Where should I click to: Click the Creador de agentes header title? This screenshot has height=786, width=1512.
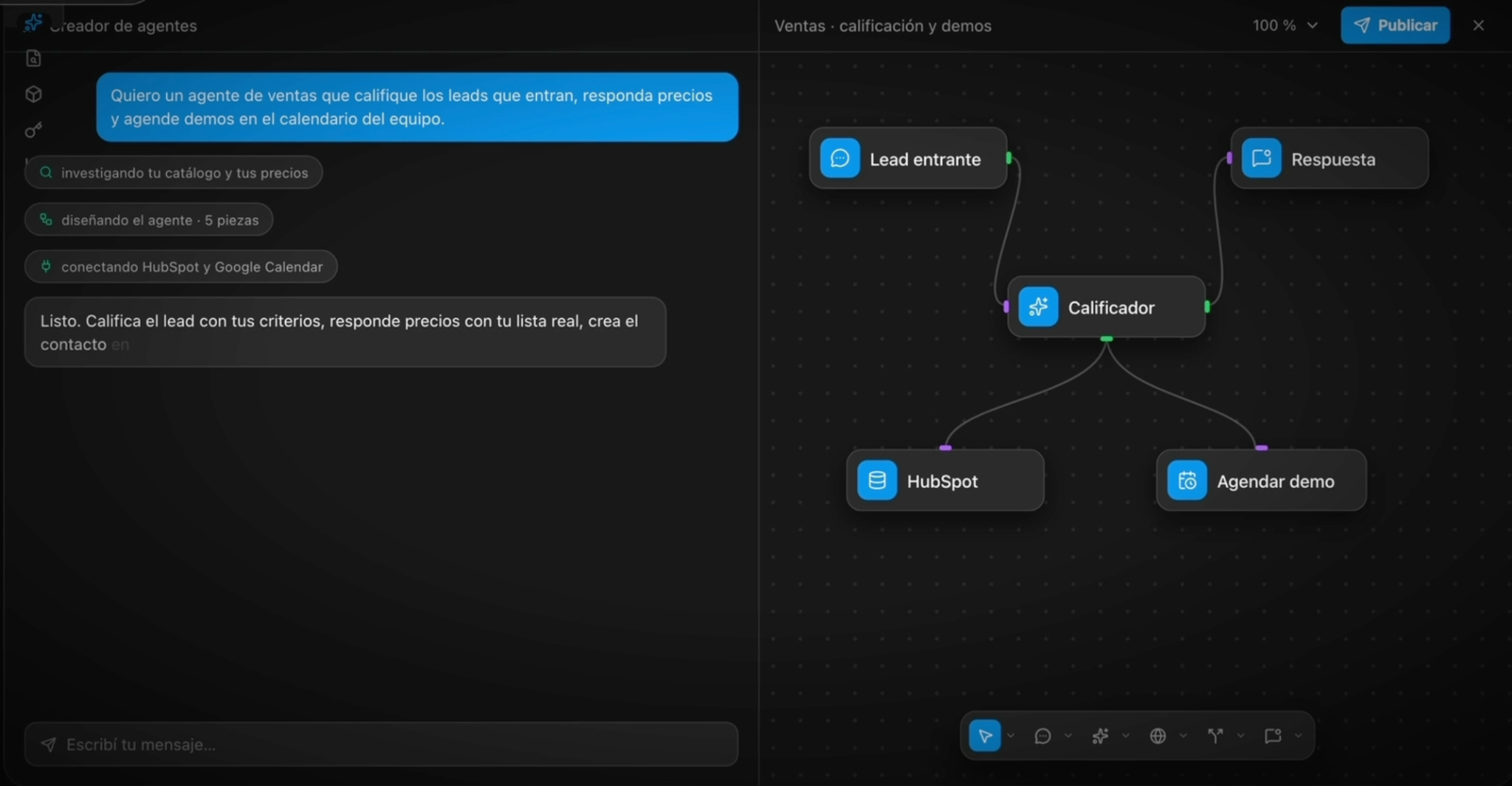(123, 26)
